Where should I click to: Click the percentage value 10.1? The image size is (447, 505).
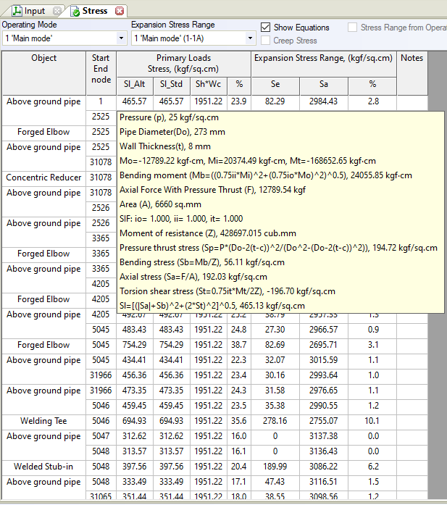pos(372,421)
